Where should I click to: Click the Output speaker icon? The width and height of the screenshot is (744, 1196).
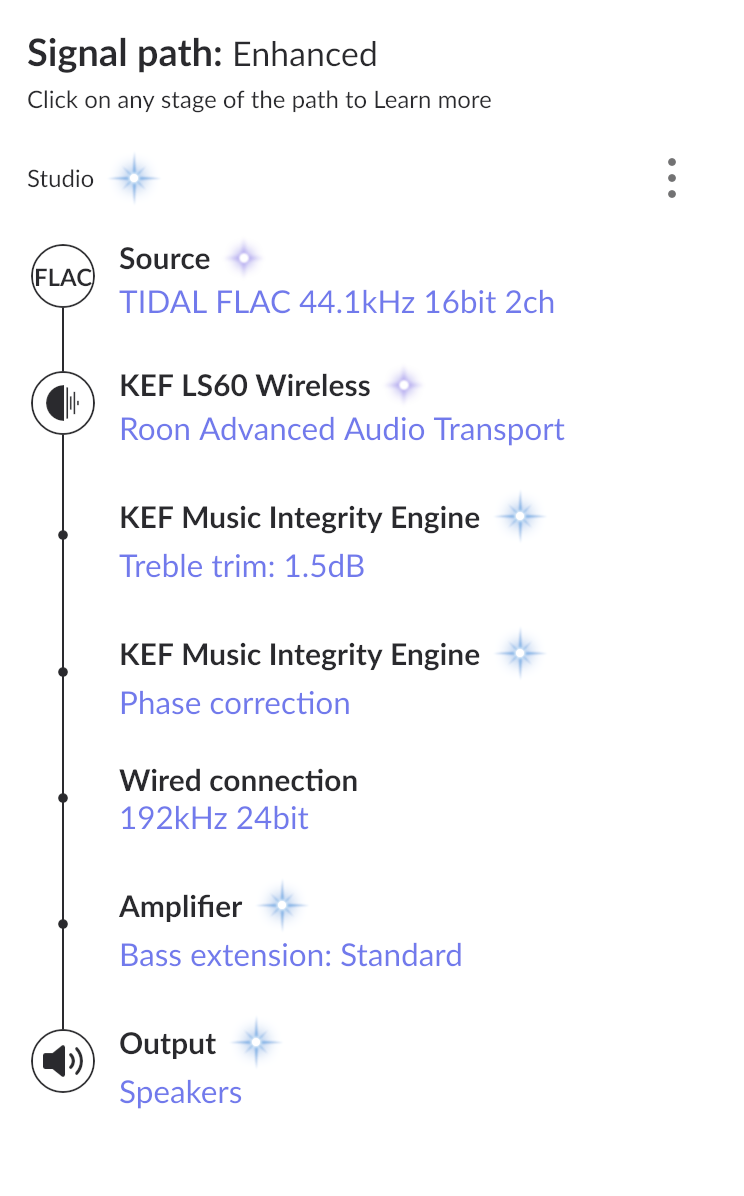(x=63, y=1060)
